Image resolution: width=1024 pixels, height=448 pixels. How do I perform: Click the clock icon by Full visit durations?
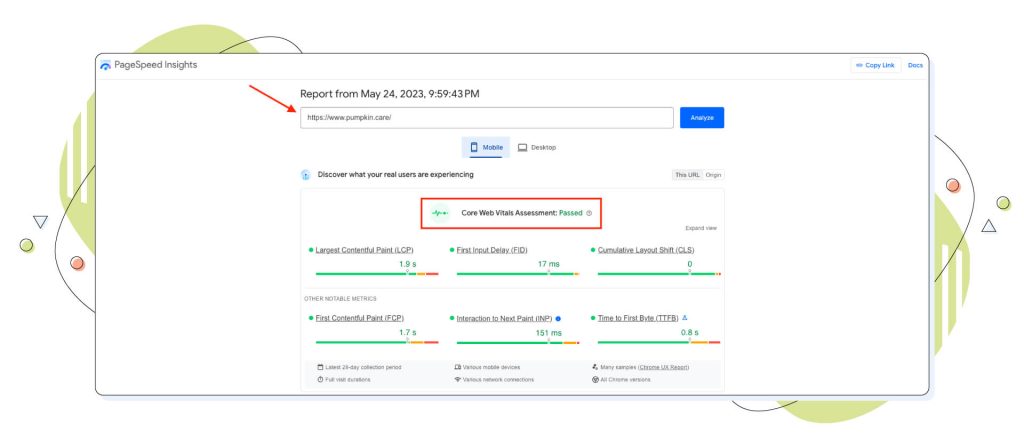(320, 379)
